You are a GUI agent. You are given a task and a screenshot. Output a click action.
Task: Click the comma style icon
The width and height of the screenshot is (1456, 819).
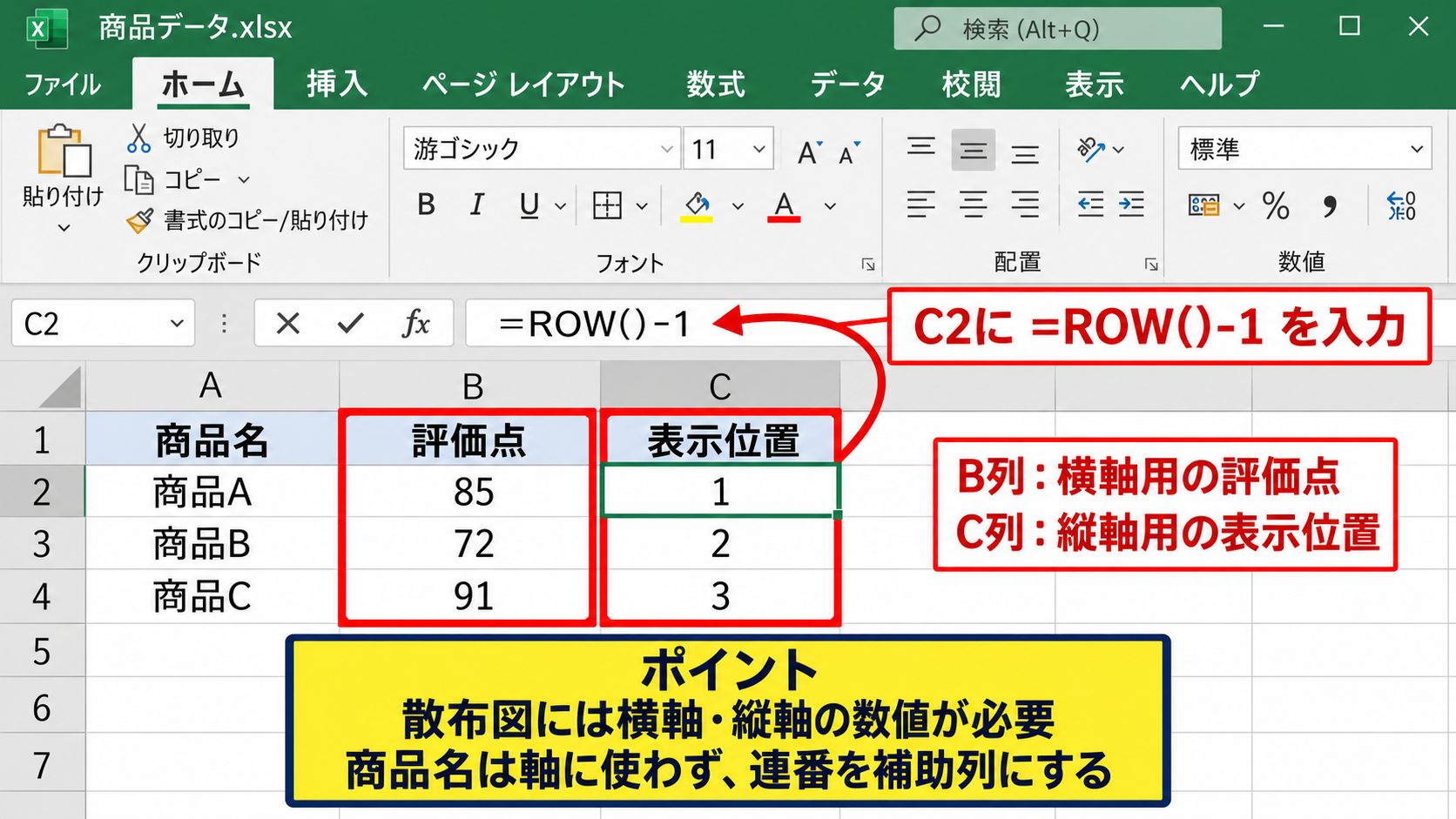(x=1329, y=206)
